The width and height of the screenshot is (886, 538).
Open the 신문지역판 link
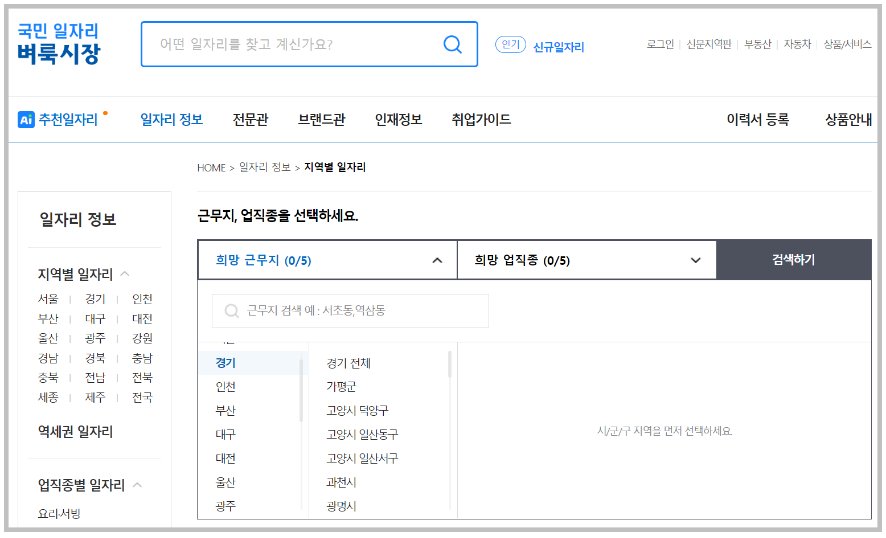tap(709, 44)
